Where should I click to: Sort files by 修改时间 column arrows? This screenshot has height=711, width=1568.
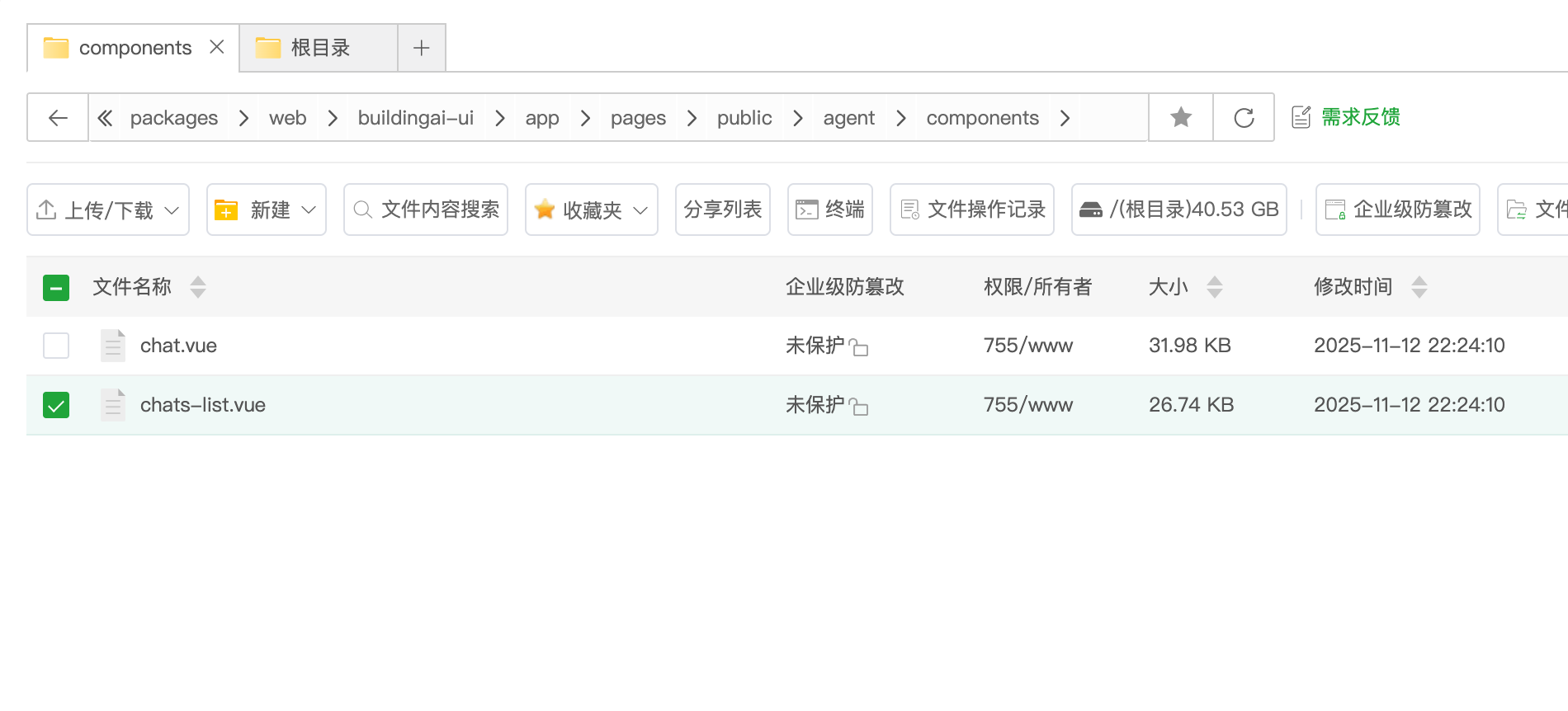(x=1419, y=287)
